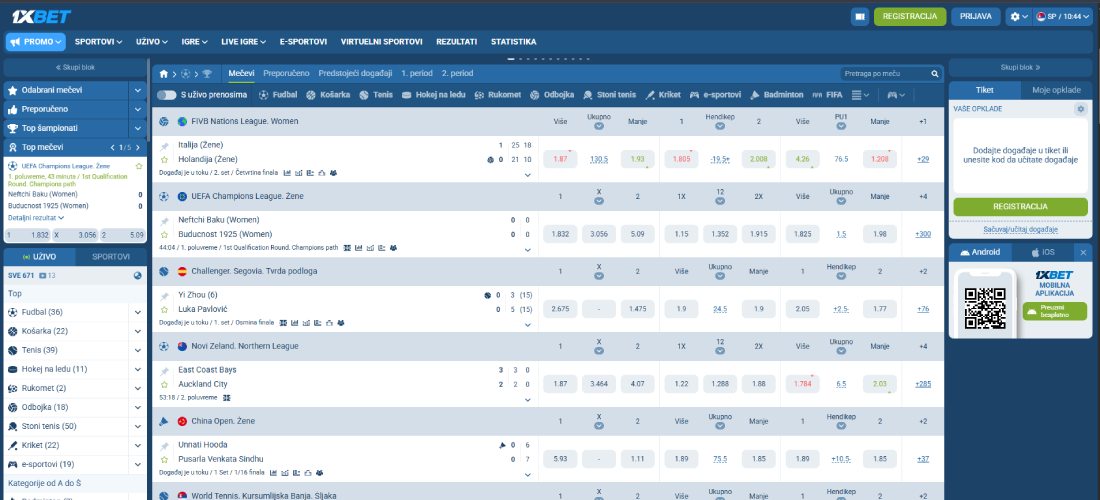
Task: Favorite the Holandija (Žene) match star
Action: tap(164, 160)
